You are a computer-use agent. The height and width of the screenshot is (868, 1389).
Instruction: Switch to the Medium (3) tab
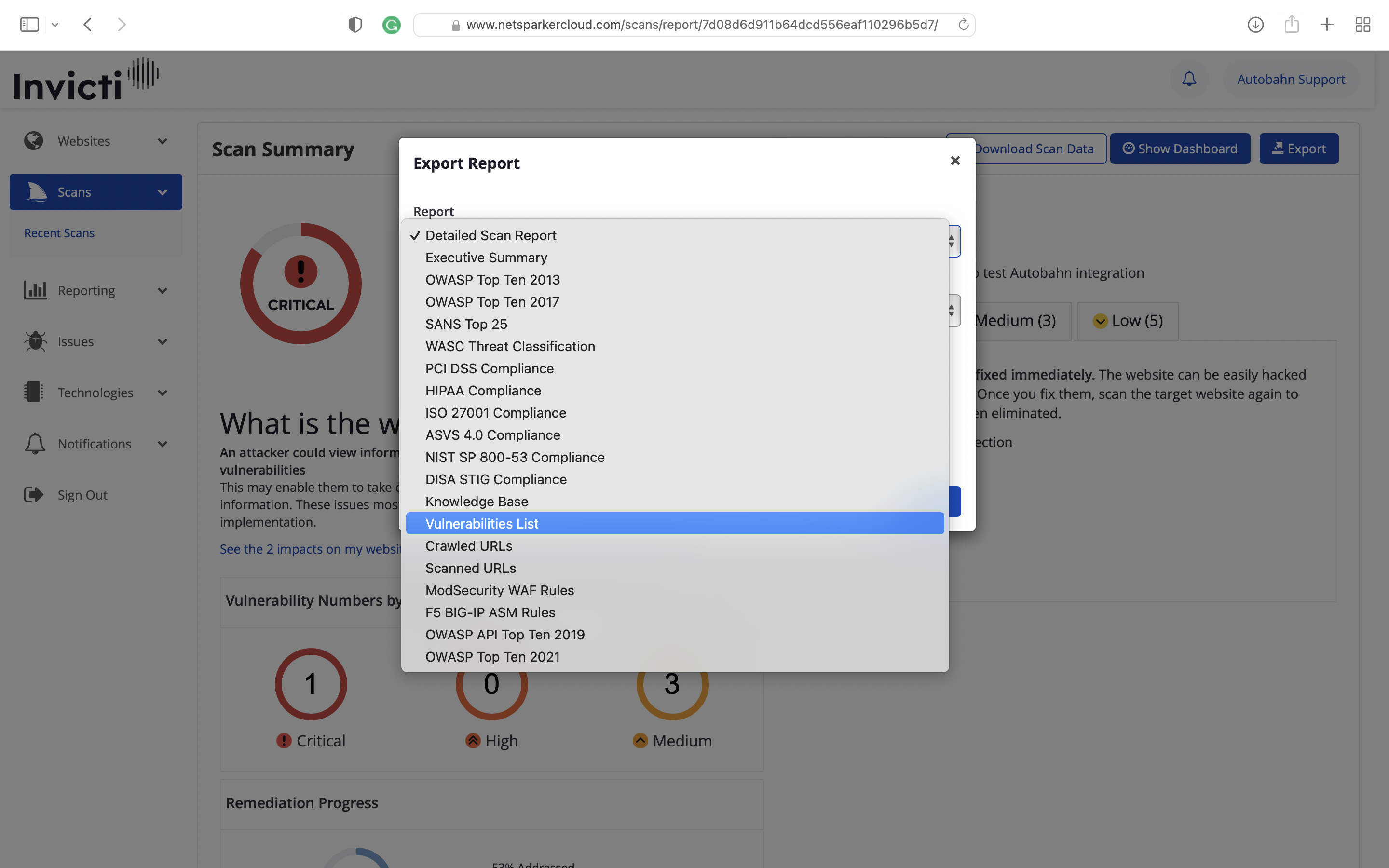[x=1022, y=321]
